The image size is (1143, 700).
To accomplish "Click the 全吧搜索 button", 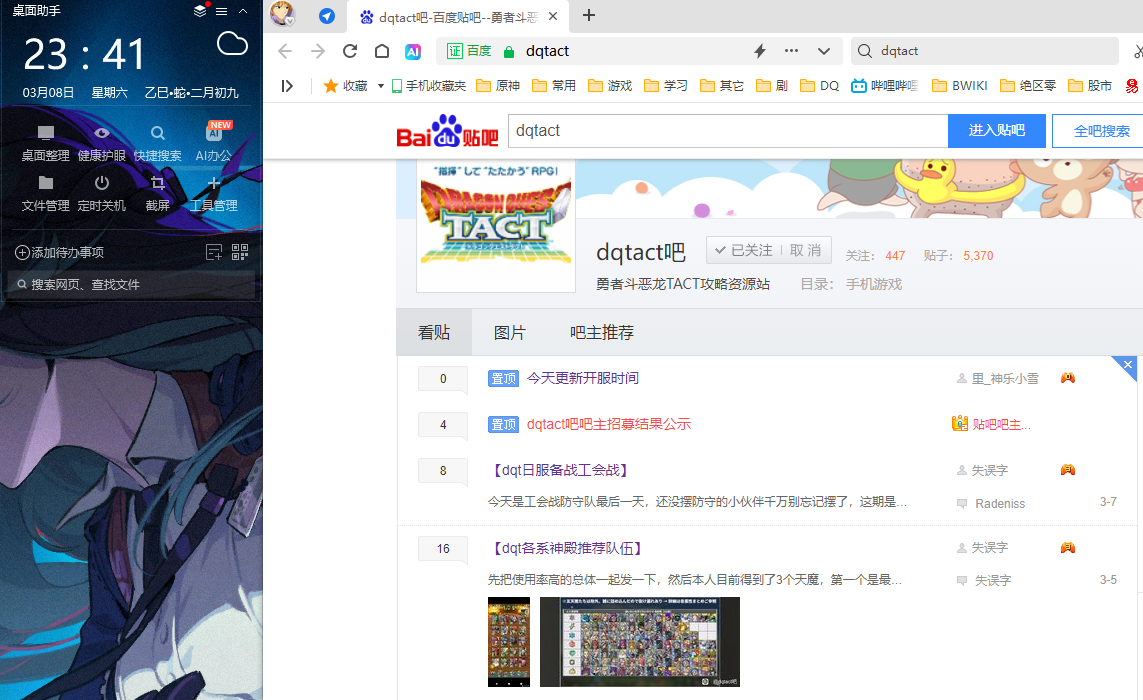I will tap(1100, 131).
